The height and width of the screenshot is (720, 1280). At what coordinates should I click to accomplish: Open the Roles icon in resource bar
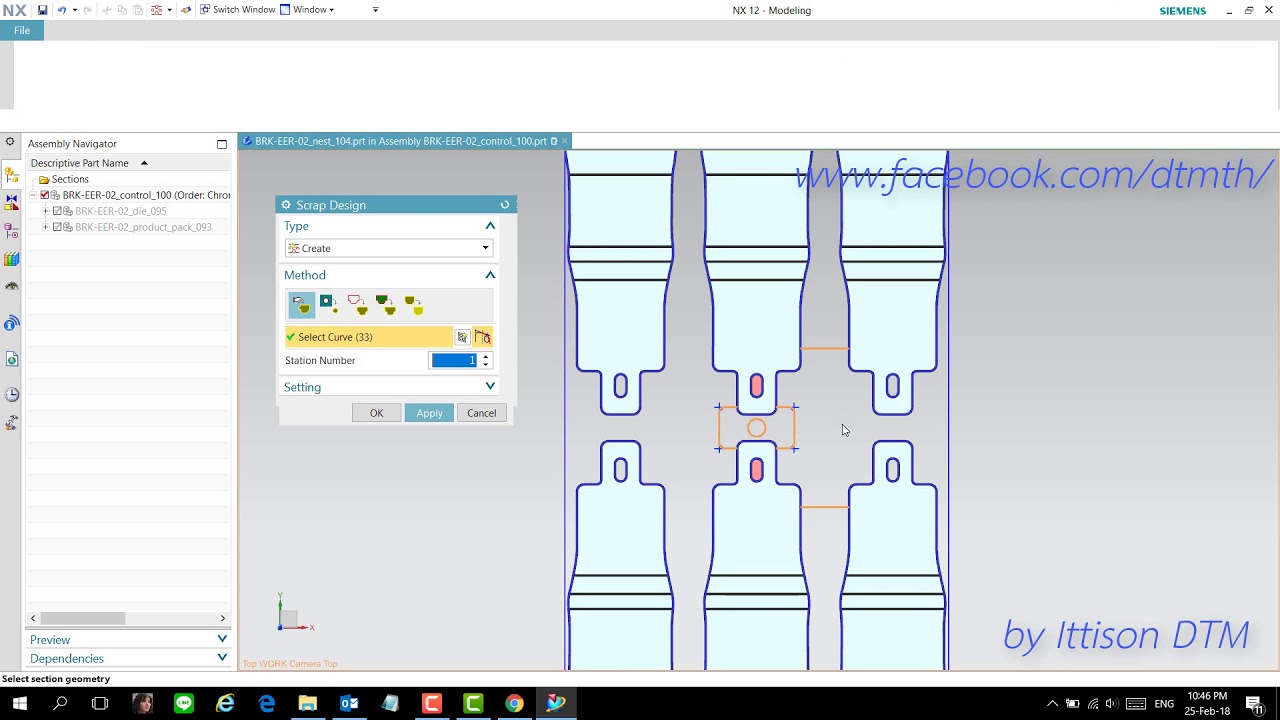(11, 423)
